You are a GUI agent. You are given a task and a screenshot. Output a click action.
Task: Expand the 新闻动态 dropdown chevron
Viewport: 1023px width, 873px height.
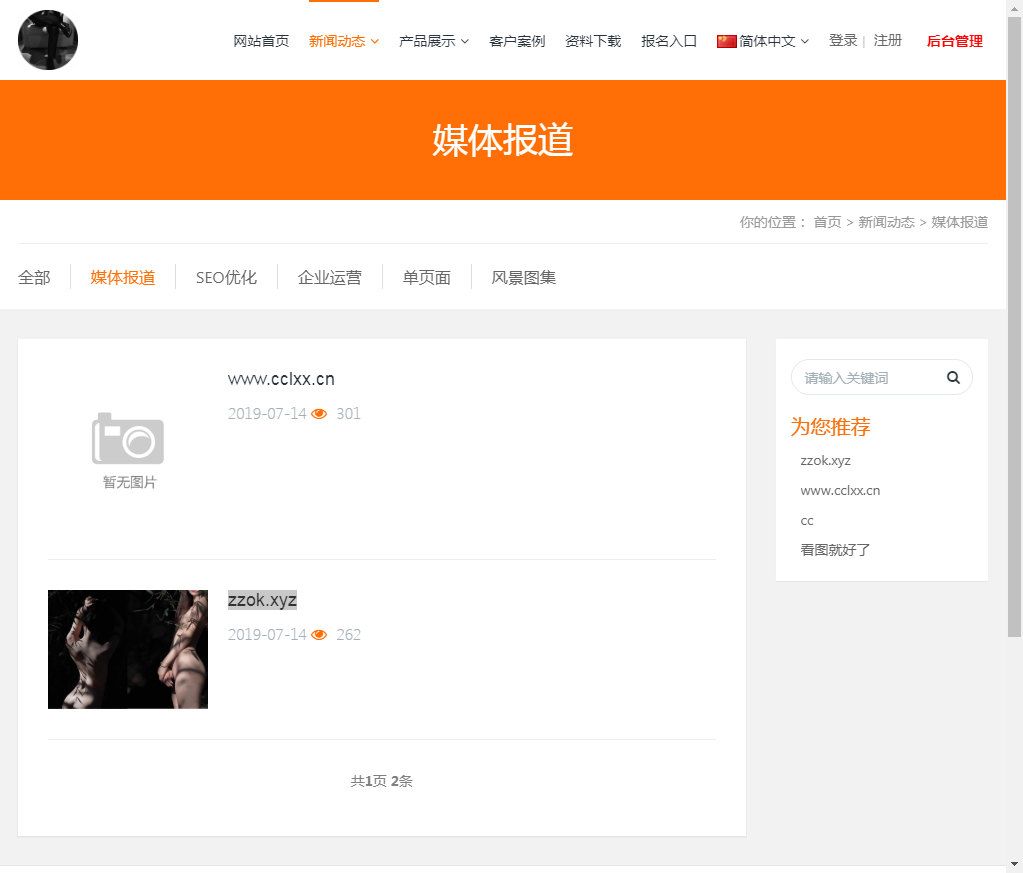pyautogui.click(x=375, y=41)
